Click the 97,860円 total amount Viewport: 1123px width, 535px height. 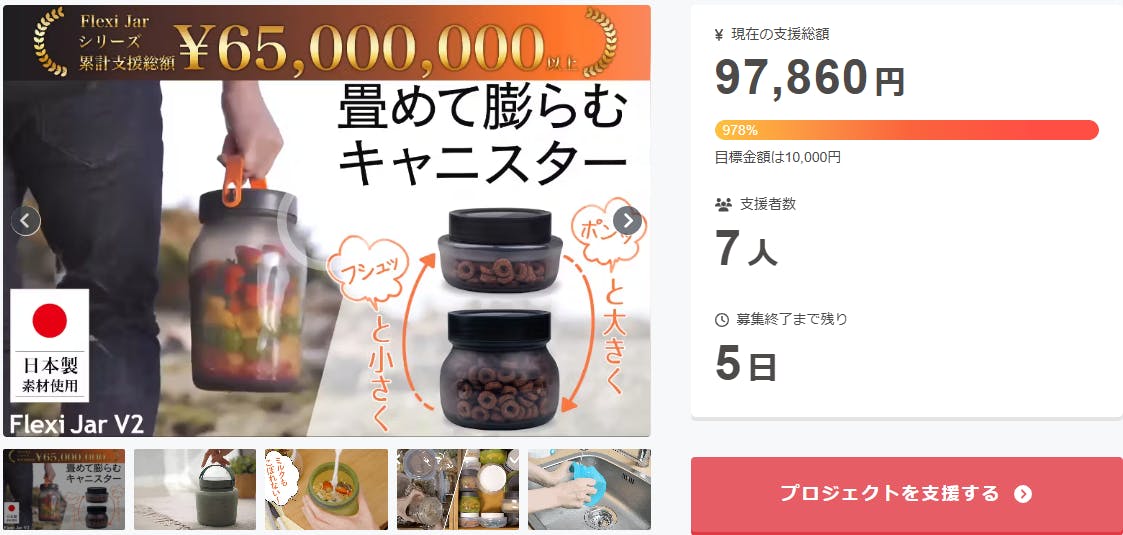[x=810, y=78]
